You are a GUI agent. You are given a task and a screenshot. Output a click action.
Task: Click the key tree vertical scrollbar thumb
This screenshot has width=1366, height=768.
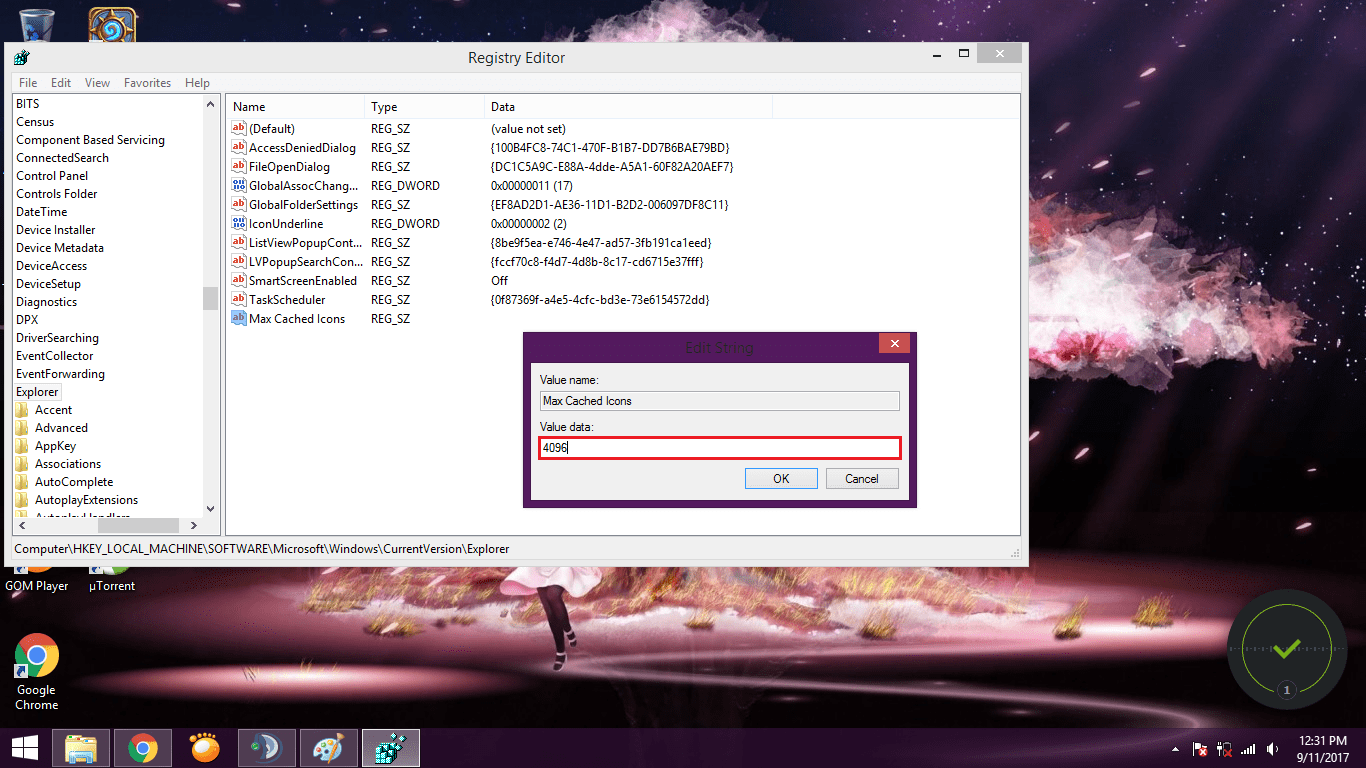tap(210, 298)
